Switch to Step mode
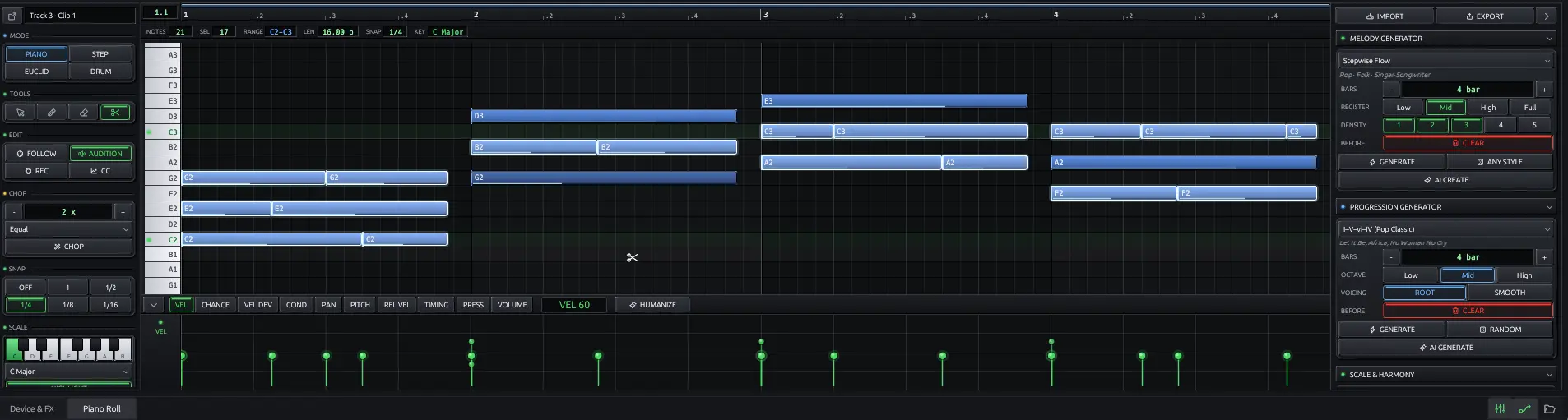Screen dimensions: 1568x420 100,54
